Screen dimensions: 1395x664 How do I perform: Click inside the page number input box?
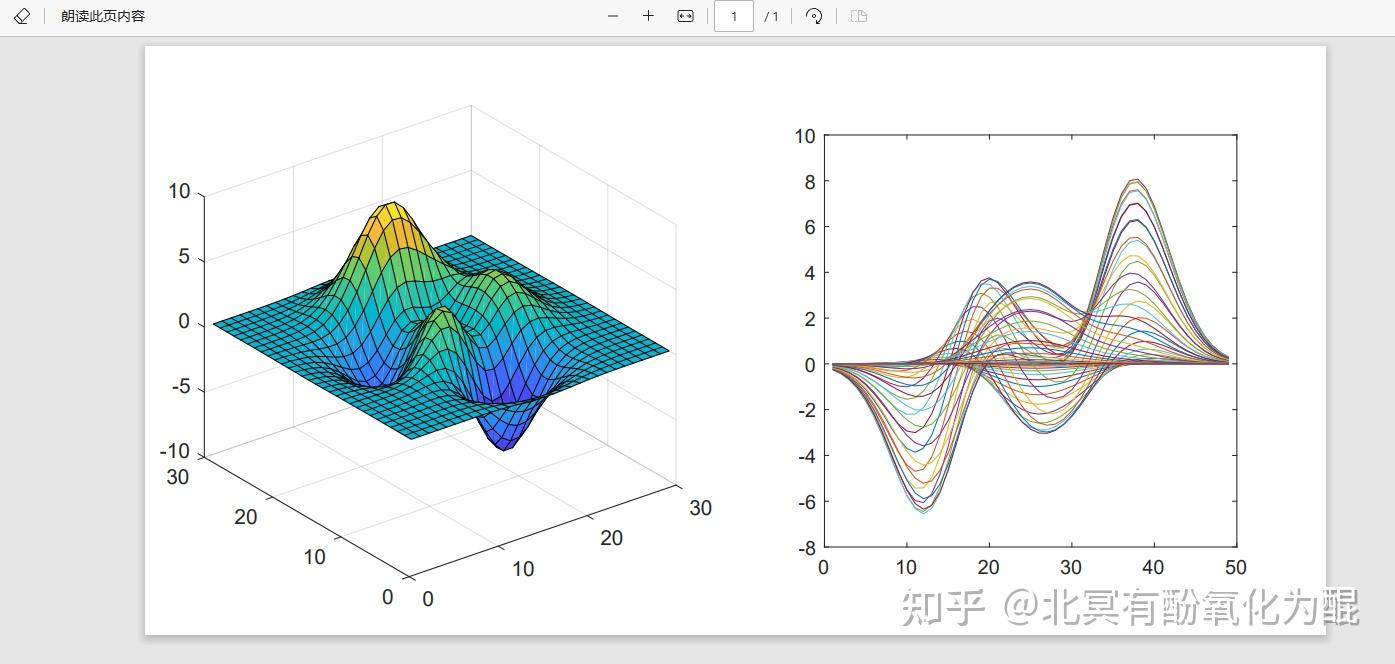pos(733,16)
